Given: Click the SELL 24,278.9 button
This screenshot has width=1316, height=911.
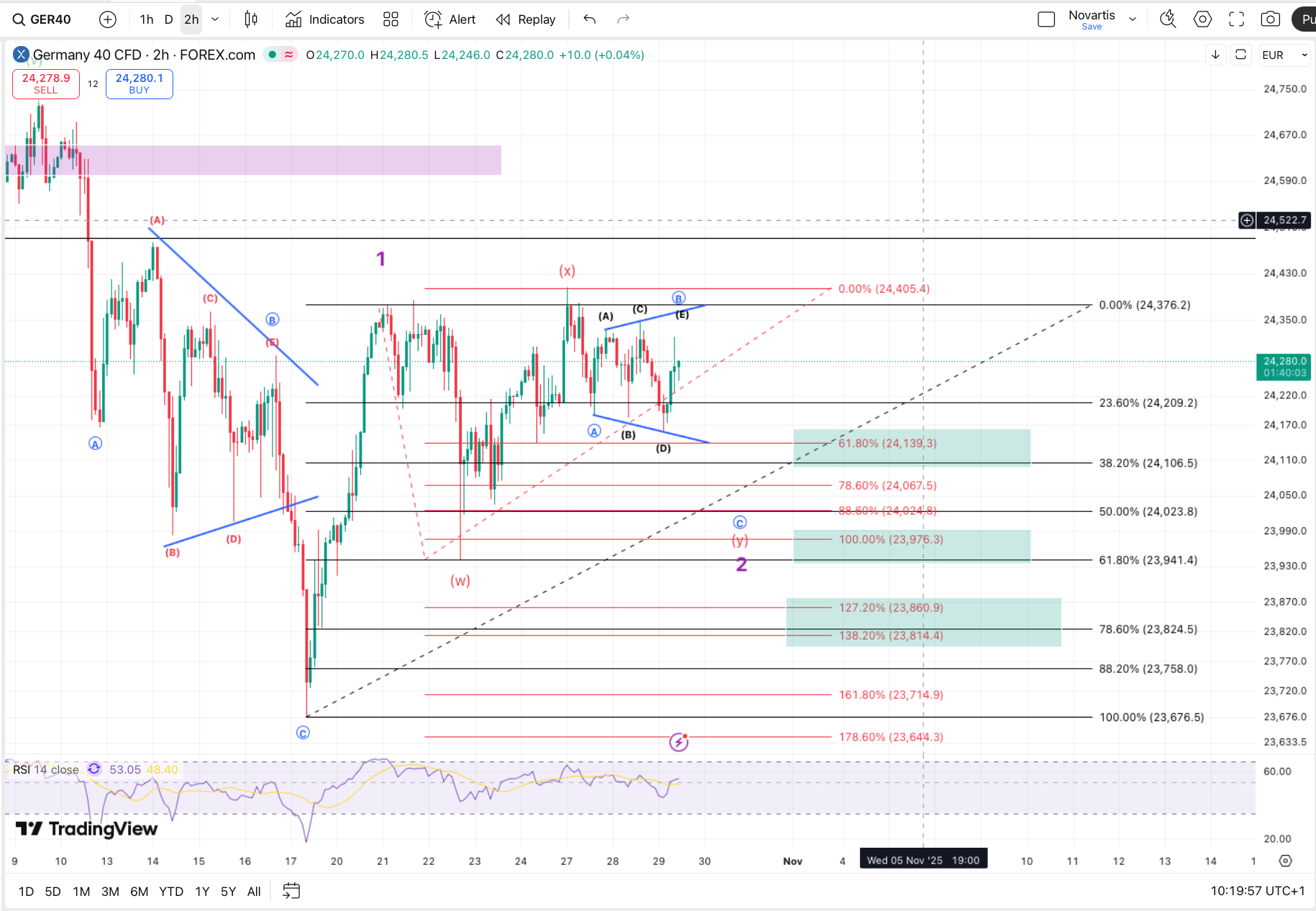Looking at the screenshot, I should click(46, 83).
